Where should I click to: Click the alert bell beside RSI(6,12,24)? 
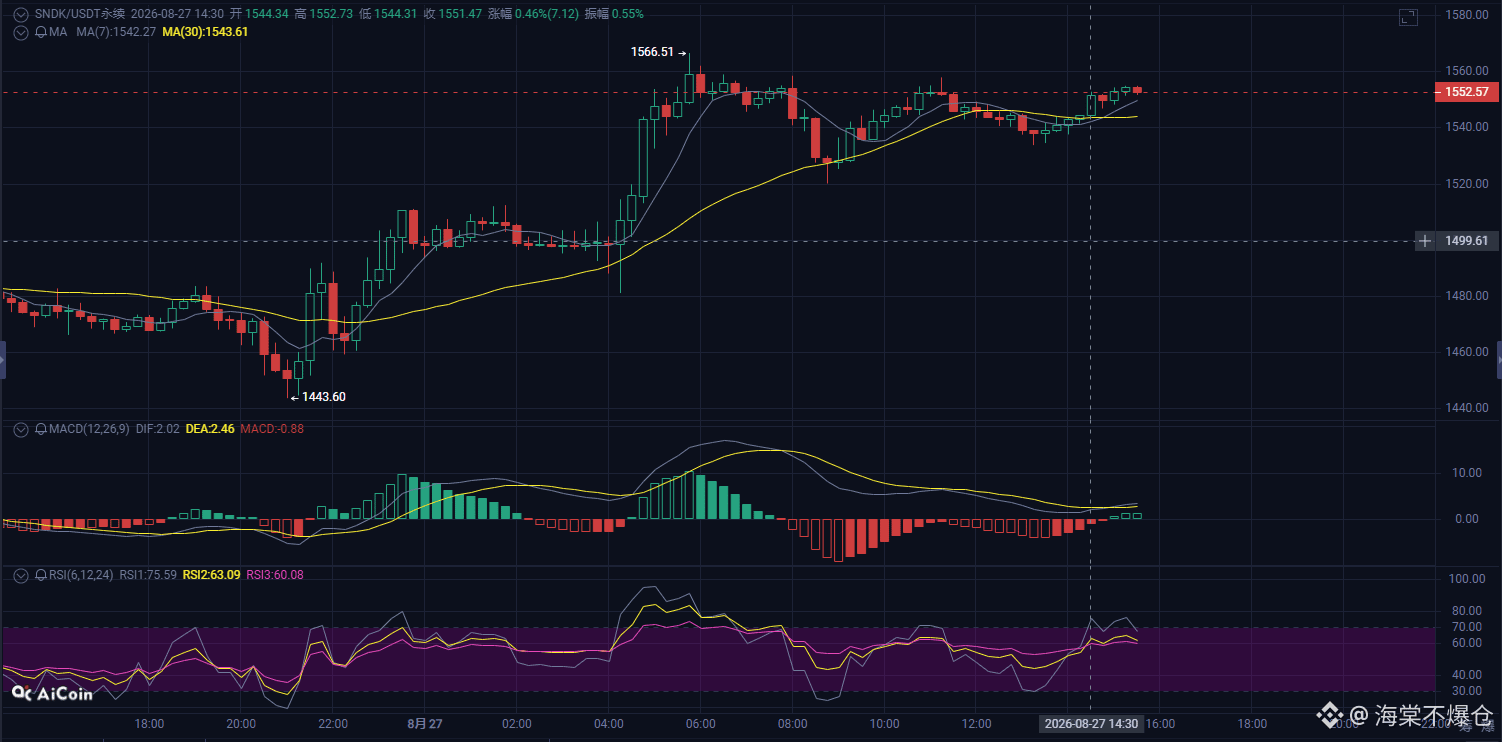[x=41, y=575]
